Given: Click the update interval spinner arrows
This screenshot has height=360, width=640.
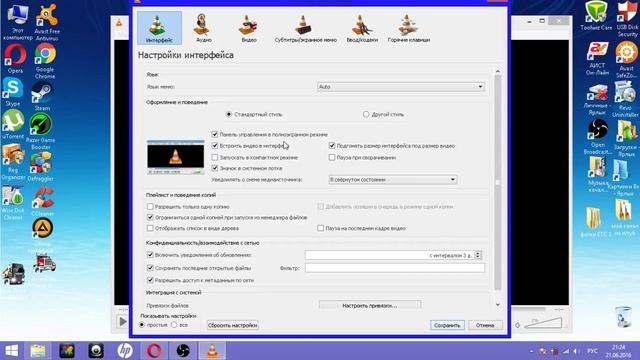Looking at the screenshot, I should pos(478,255).
